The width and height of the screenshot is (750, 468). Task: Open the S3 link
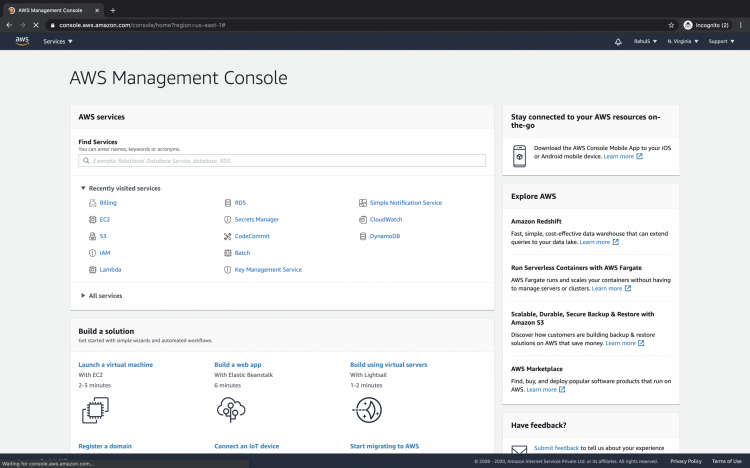coord(103,236)
